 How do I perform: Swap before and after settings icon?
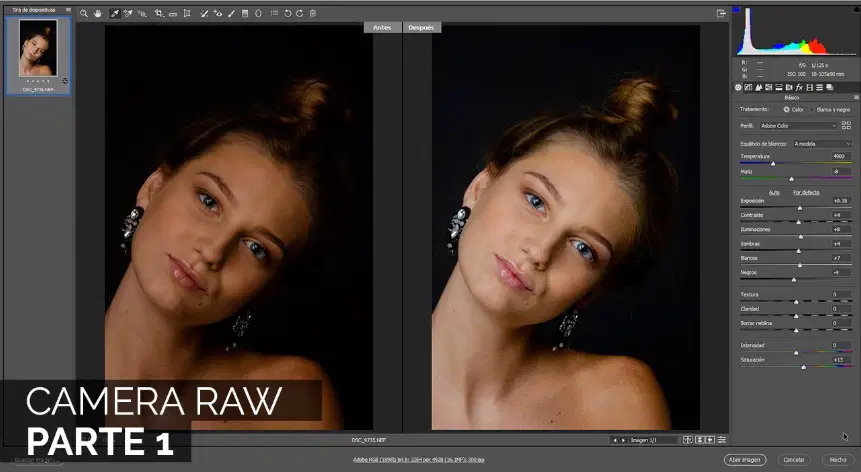point(700,440)
